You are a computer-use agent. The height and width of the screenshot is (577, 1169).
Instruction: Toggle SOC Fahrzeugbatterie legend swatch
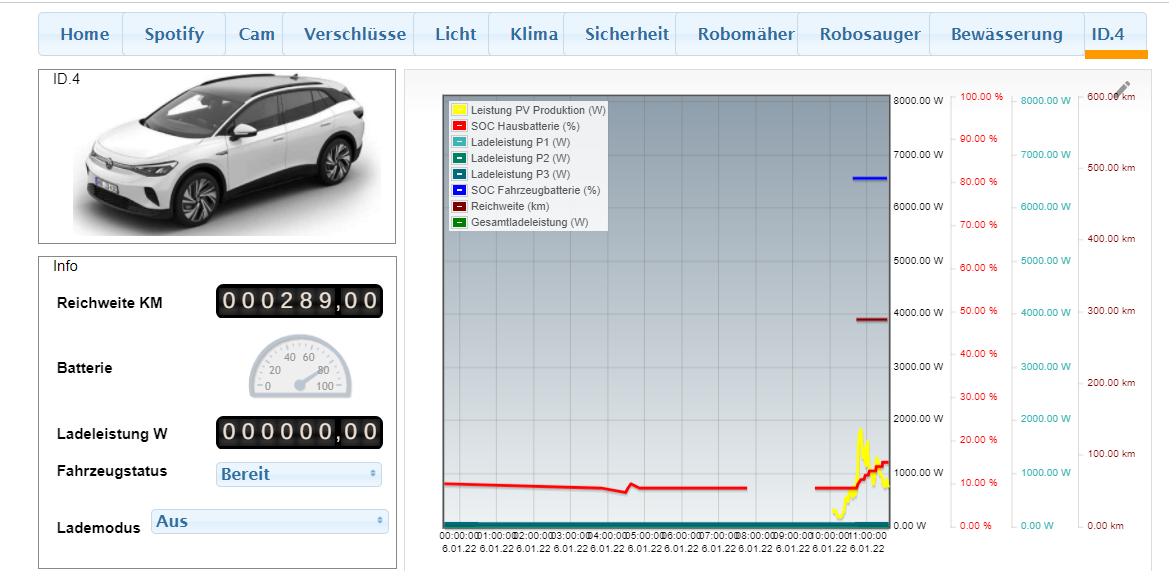click(460, 190)
